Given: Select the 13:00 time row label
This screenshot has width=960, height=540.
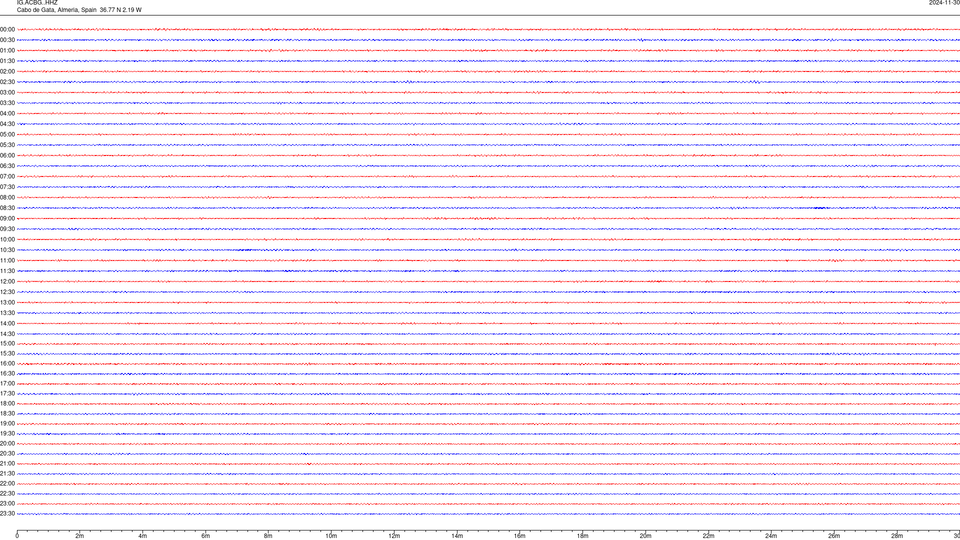Looking at the screenshot, I should click(7, 302).
